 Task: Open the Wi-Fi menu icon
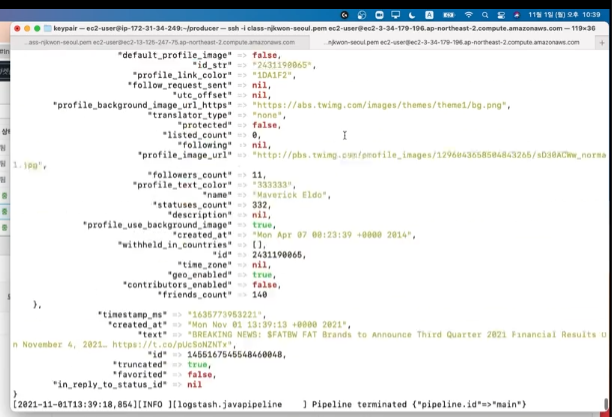pos(468,15)
